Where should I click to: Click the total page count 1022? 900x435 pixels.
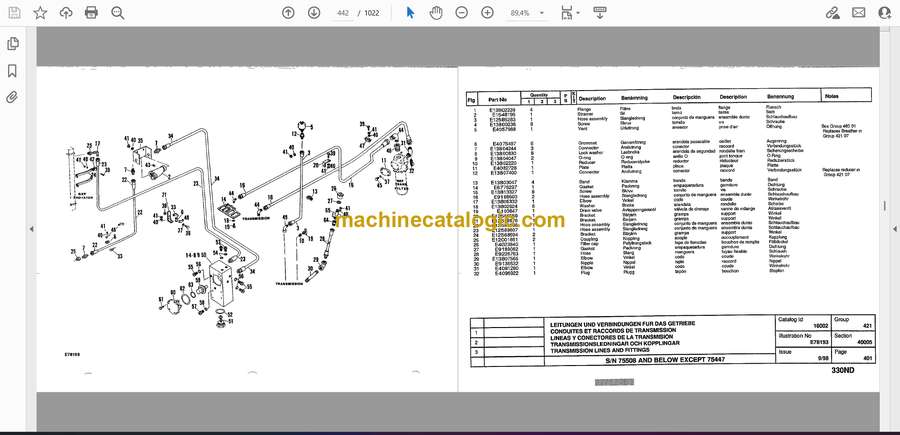click(372, 13)
